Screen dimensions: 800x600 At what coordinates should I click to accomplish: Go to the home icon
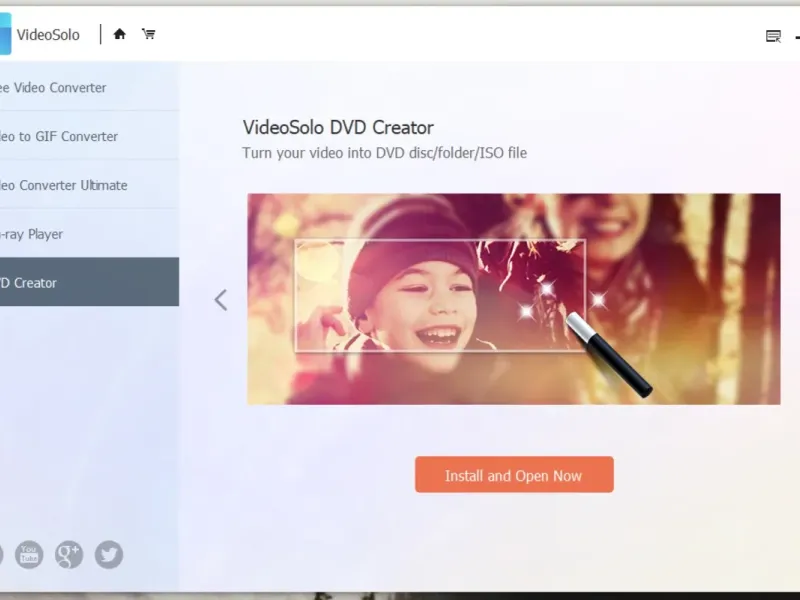point(119,34)
